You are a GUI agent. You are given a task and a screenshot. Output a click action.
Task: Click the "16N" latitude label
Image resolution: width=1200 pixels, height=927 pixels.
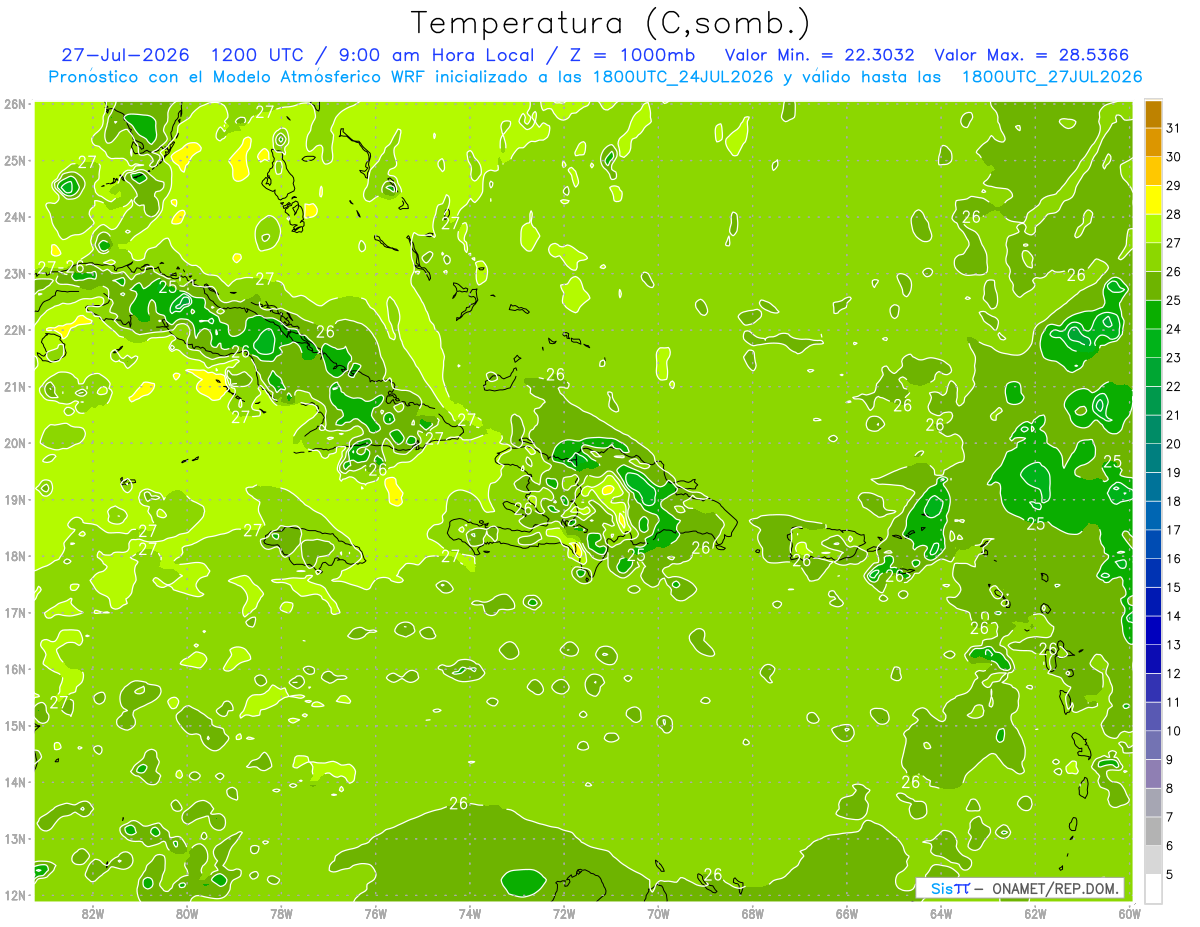pos(15,669)
